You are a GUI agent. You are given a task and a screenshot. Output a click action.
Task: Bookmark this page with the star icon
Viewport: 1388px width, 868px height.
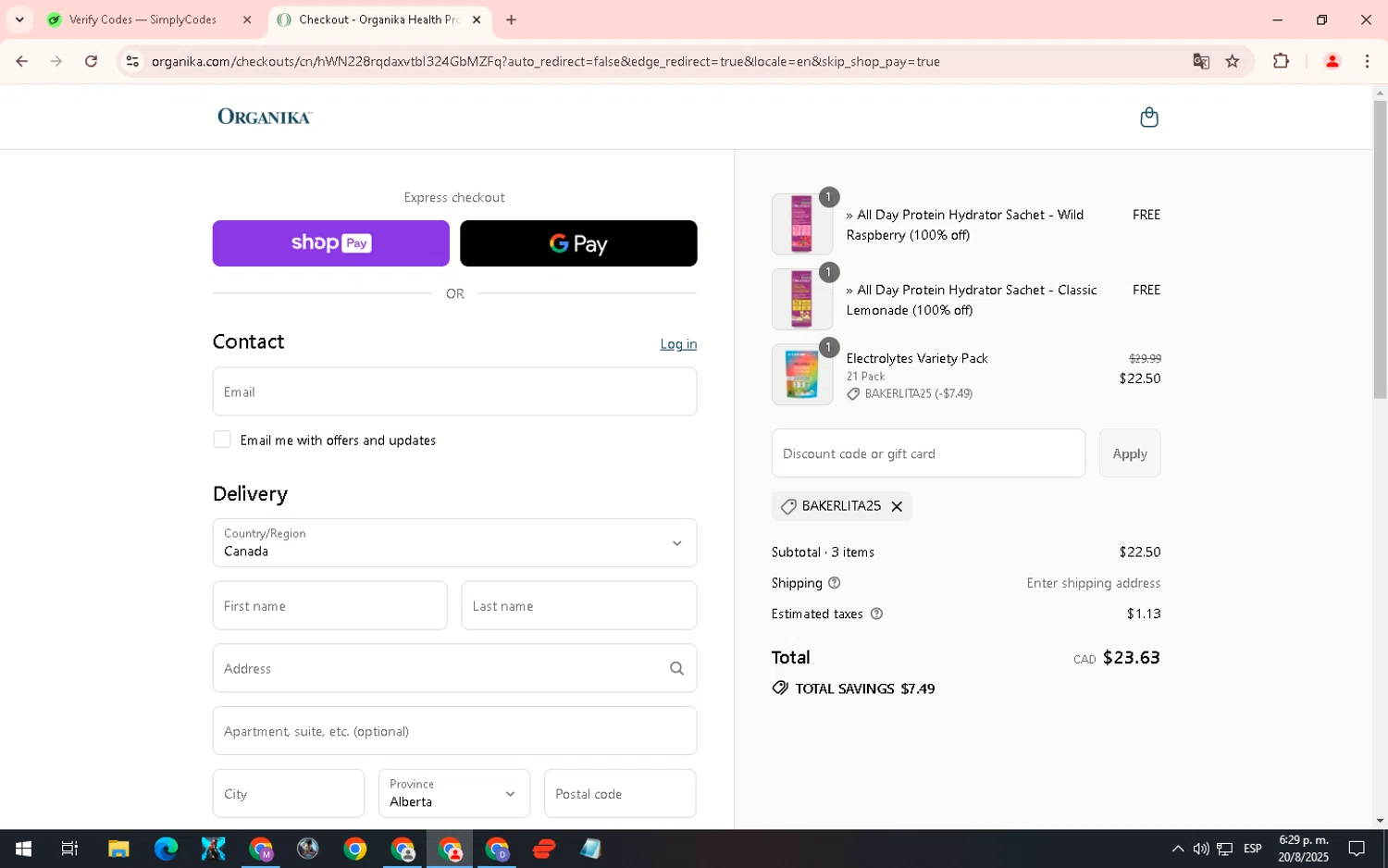(x=1233, y=61)
